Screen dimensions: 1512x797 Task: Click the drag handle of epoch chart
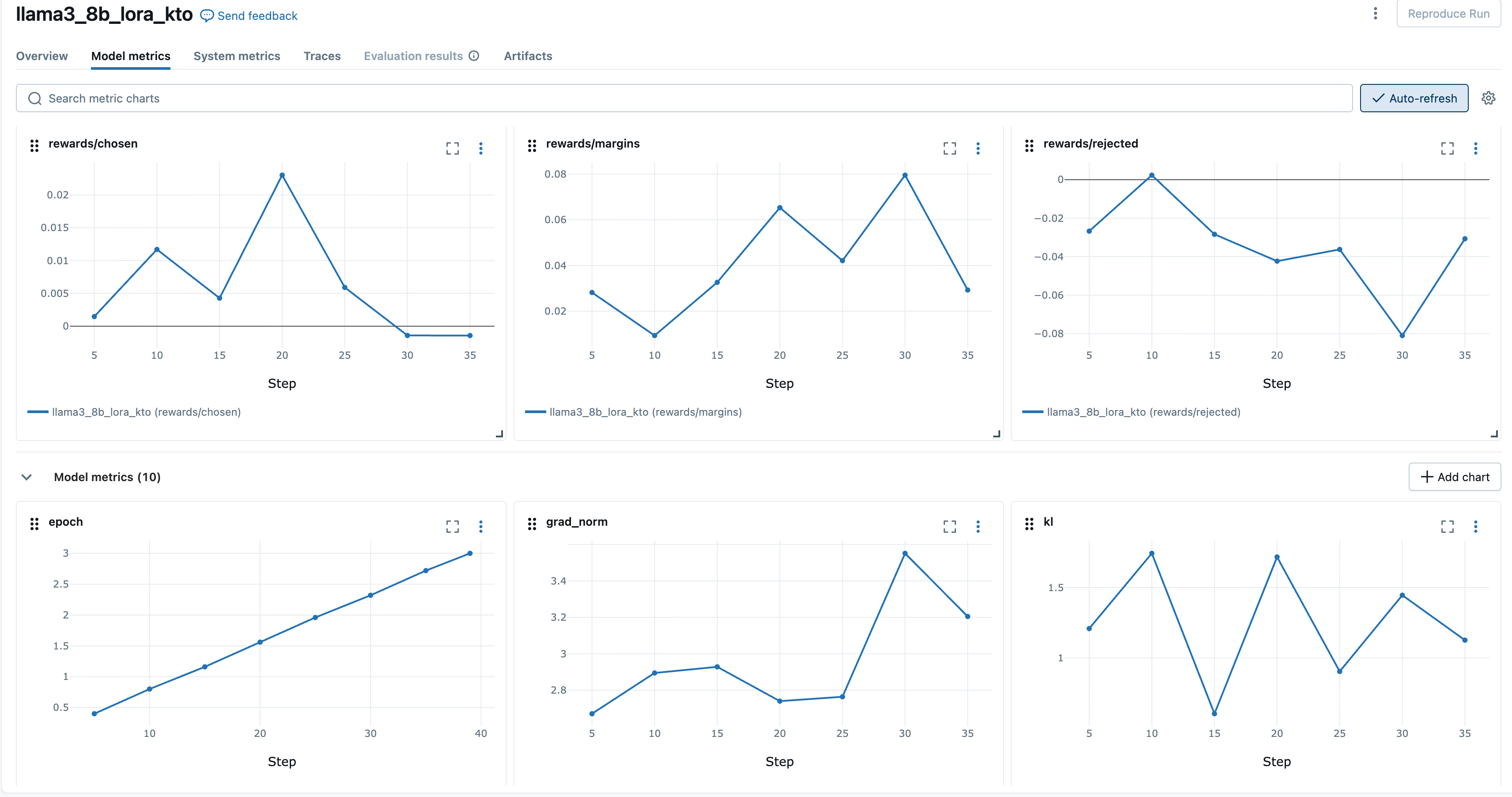click(34, 523)
